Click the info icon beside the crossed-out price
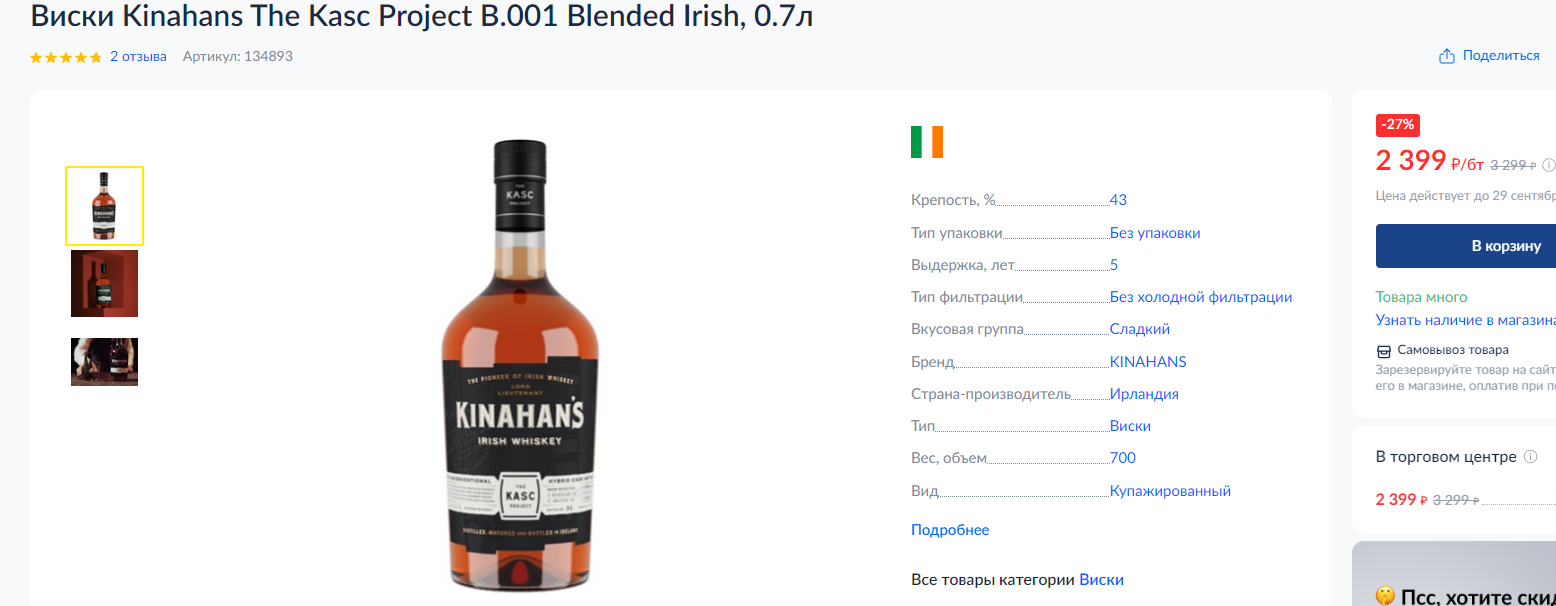This screenshot has height=606, width=1556. pyautogui.click(x=1549, y=165)
